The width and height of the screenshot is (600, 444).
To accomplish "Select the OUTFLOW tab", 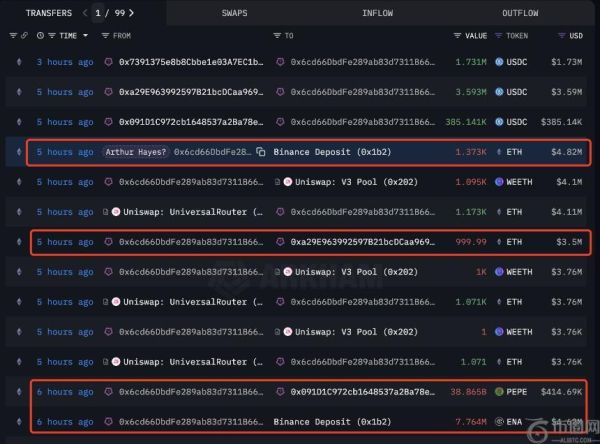I will (520, 13).
